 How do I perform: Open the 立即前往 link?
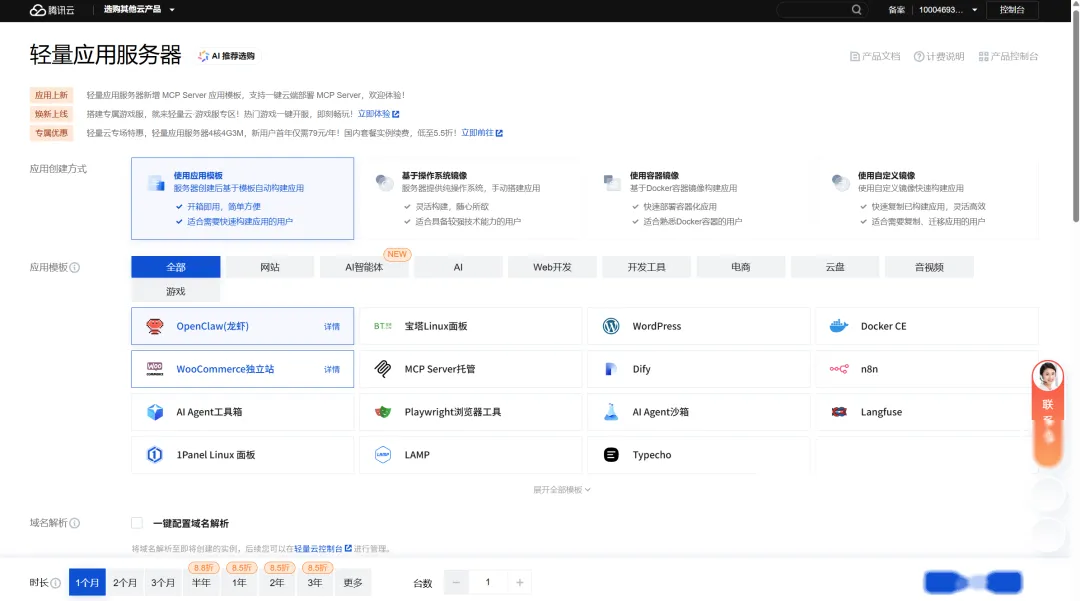pos(481,132)
